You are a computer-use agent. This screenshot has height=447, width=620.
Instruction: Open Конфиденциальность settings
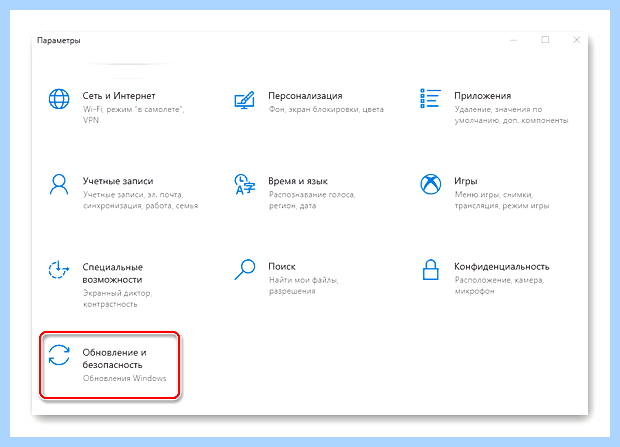[x=502, y=267]
